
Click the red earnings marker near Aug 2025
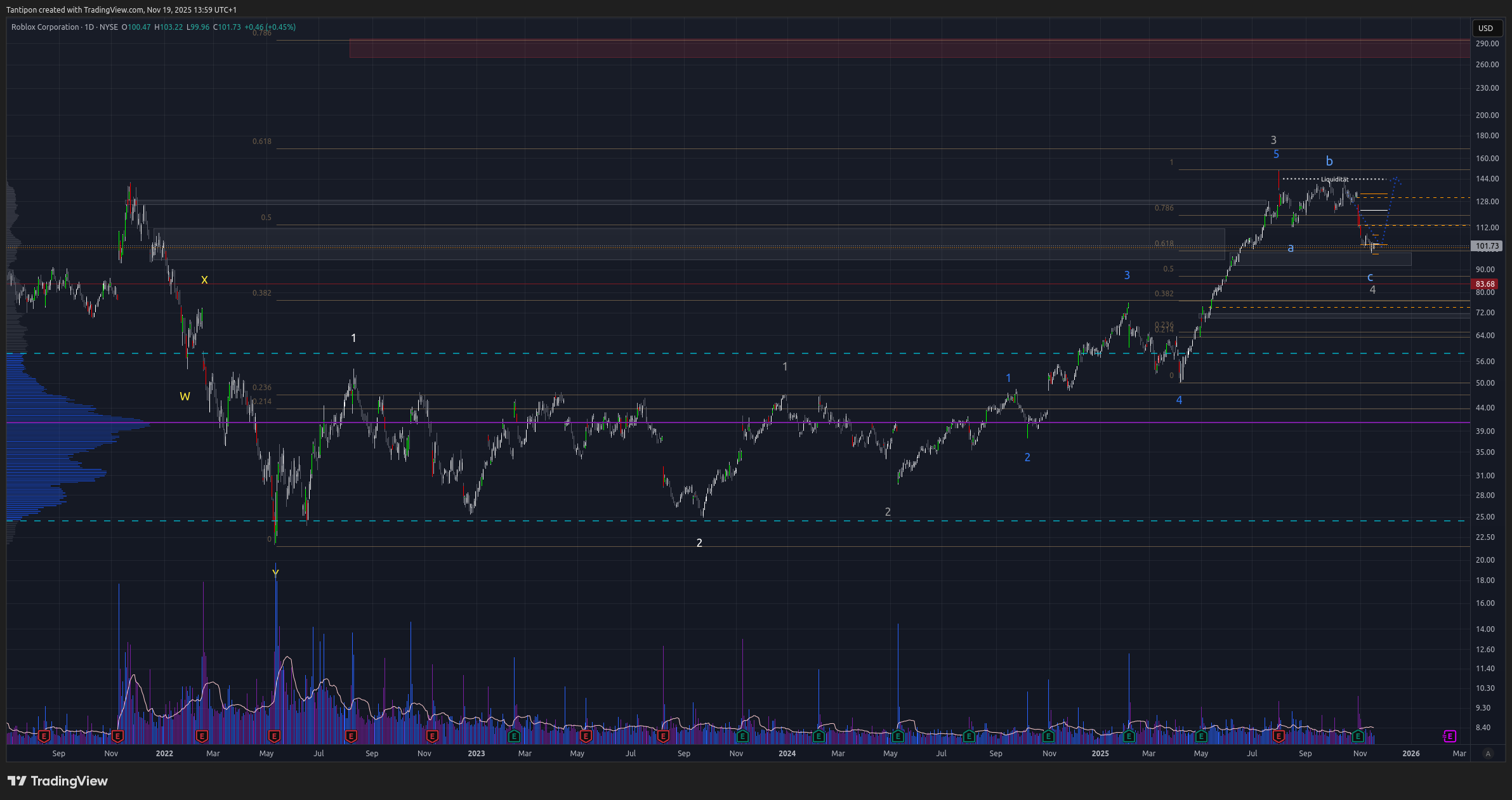click(x=1279, y=736)
